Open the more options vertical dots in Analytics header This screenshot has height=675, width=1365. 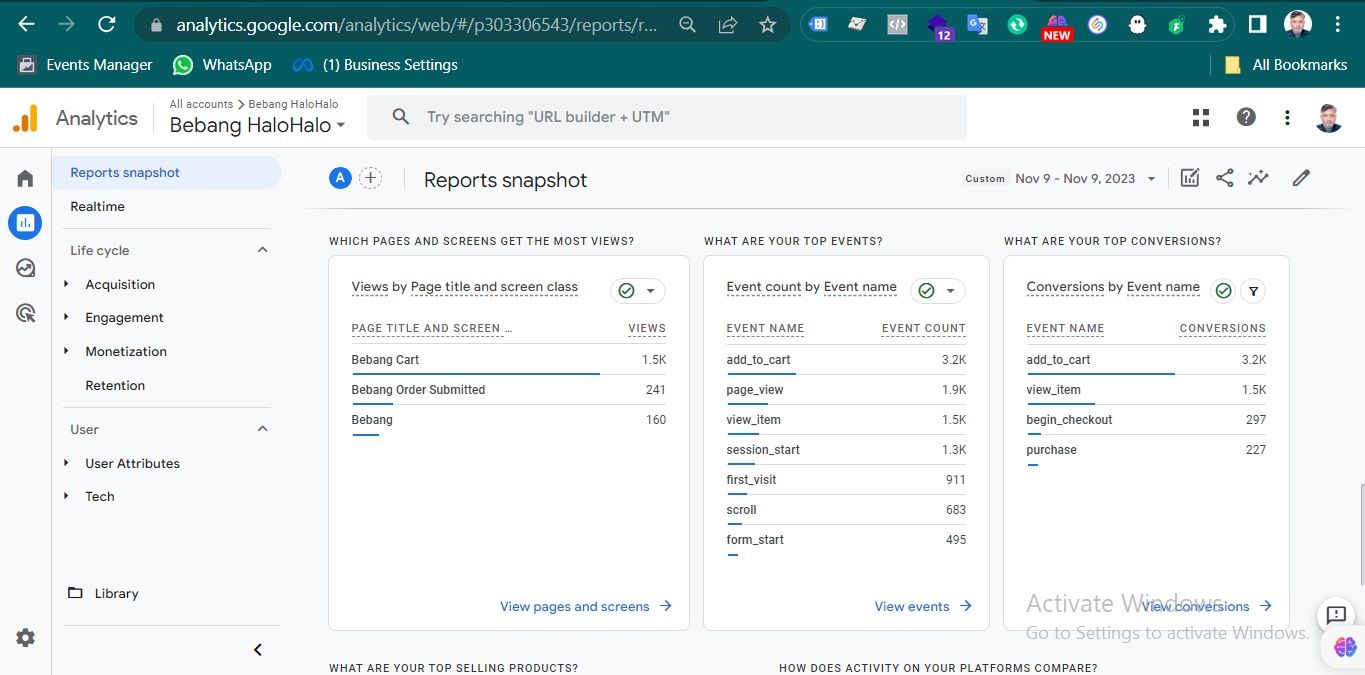pos(1287,117)
